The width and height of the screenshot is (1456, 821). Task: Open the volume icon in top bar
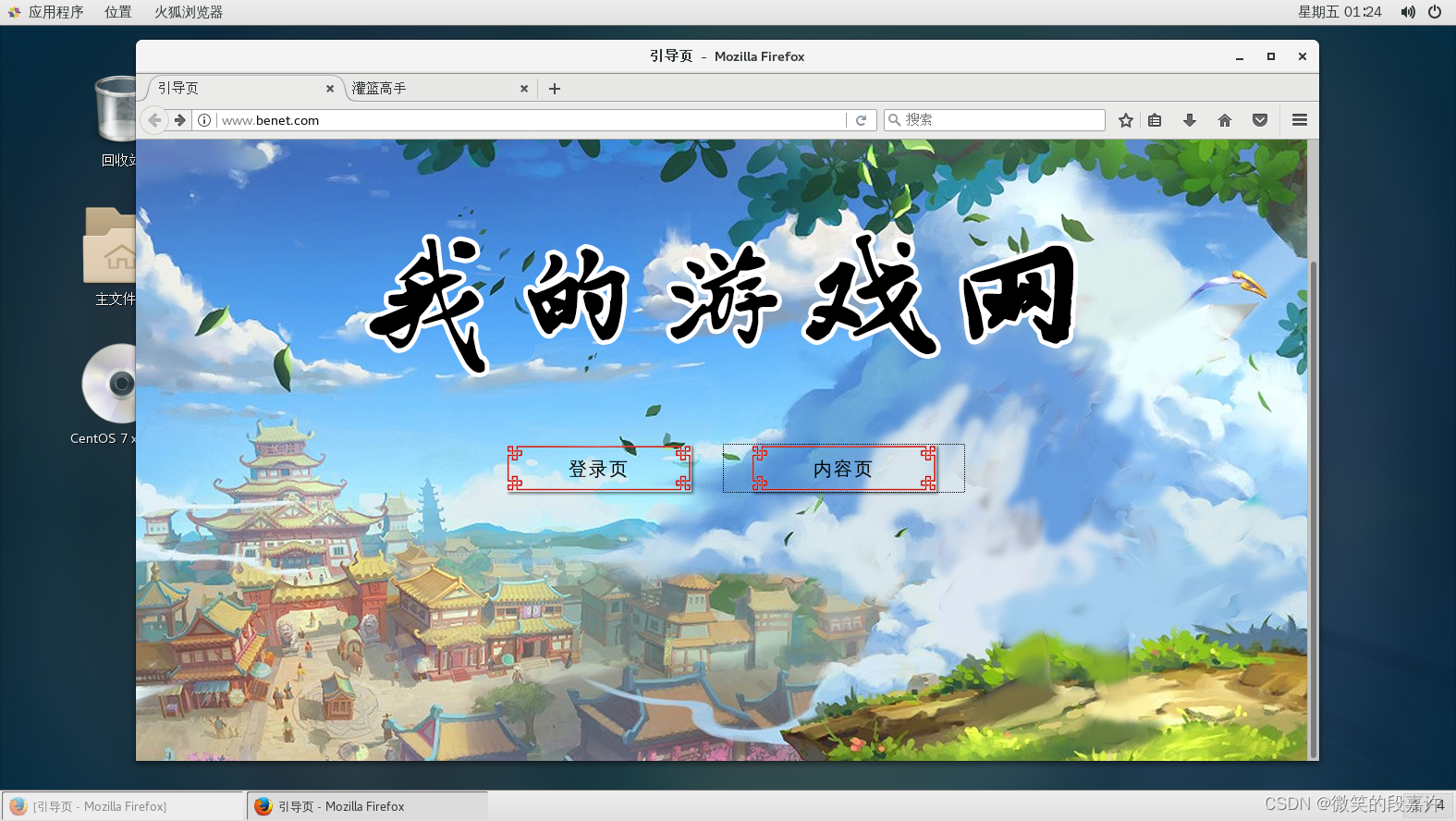[x=1407, y=12]
